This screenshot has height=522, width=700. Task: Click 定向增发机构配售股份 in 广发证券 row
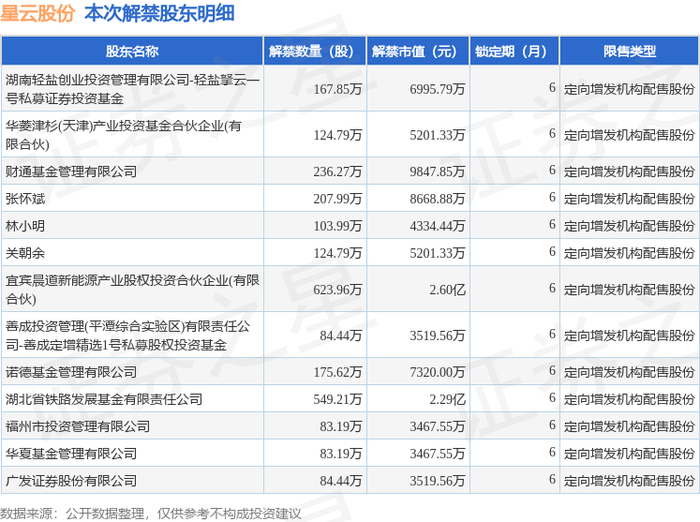[x=629, y=481]
